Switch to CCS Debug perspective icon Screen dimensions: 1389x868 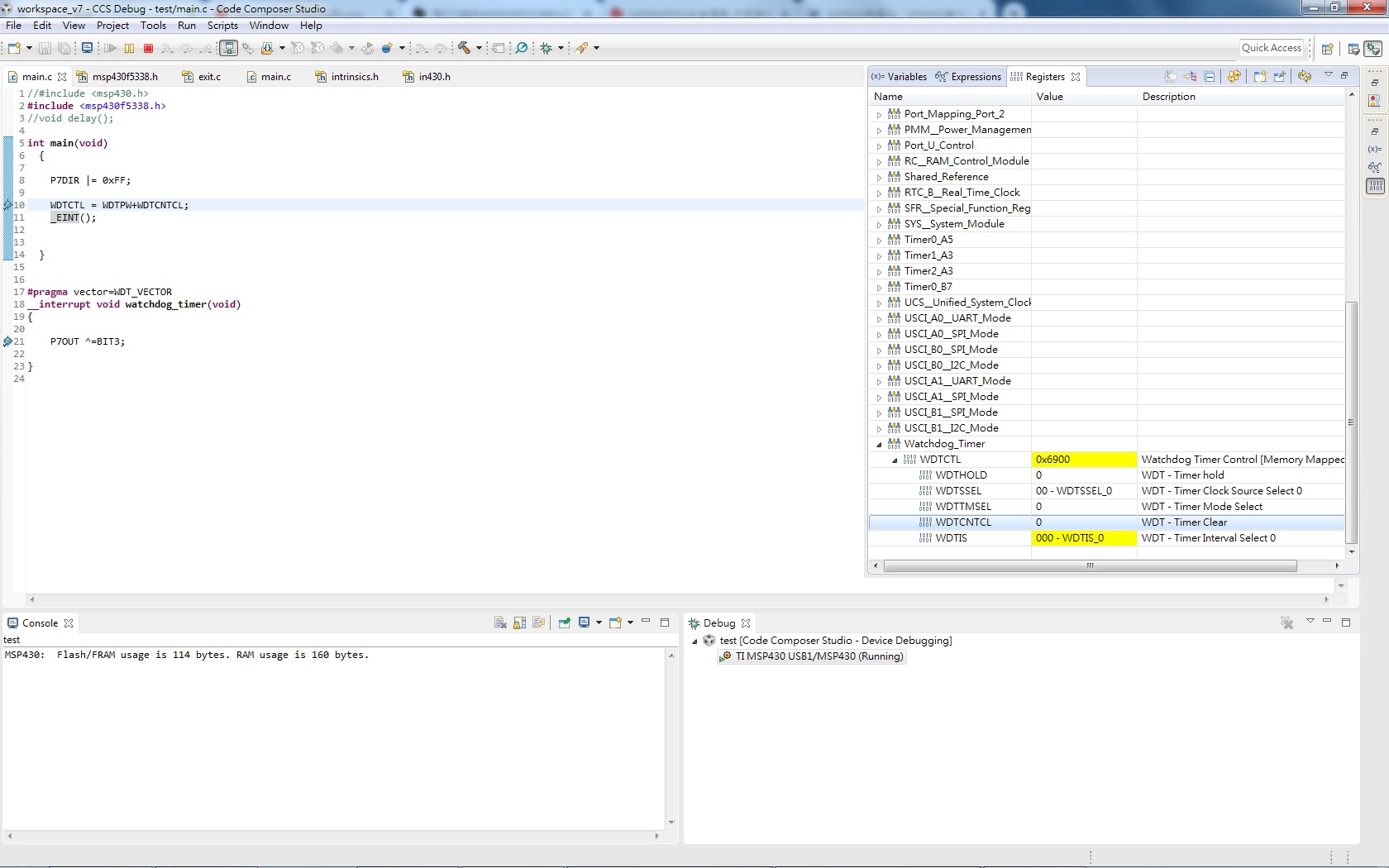click(x=1373, y=49)
